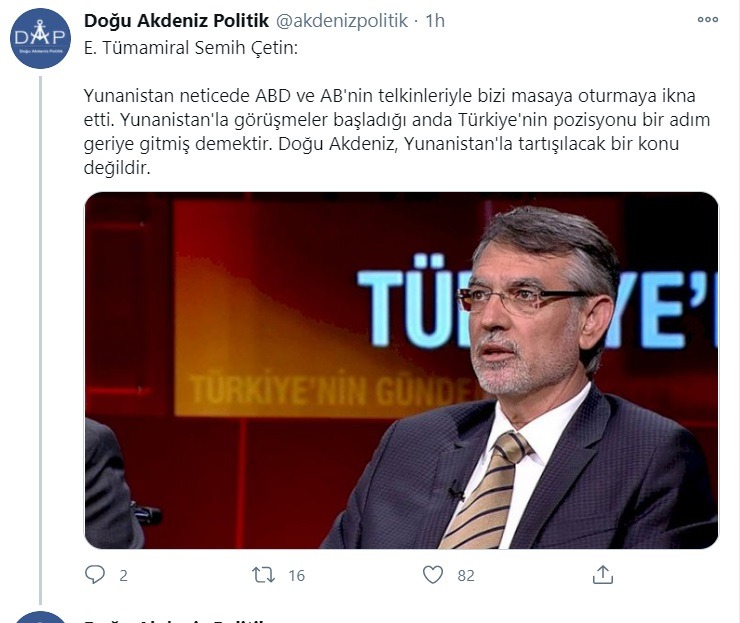Click the DAP profile avatar
The image size is (740, 623).
point(40,38)
